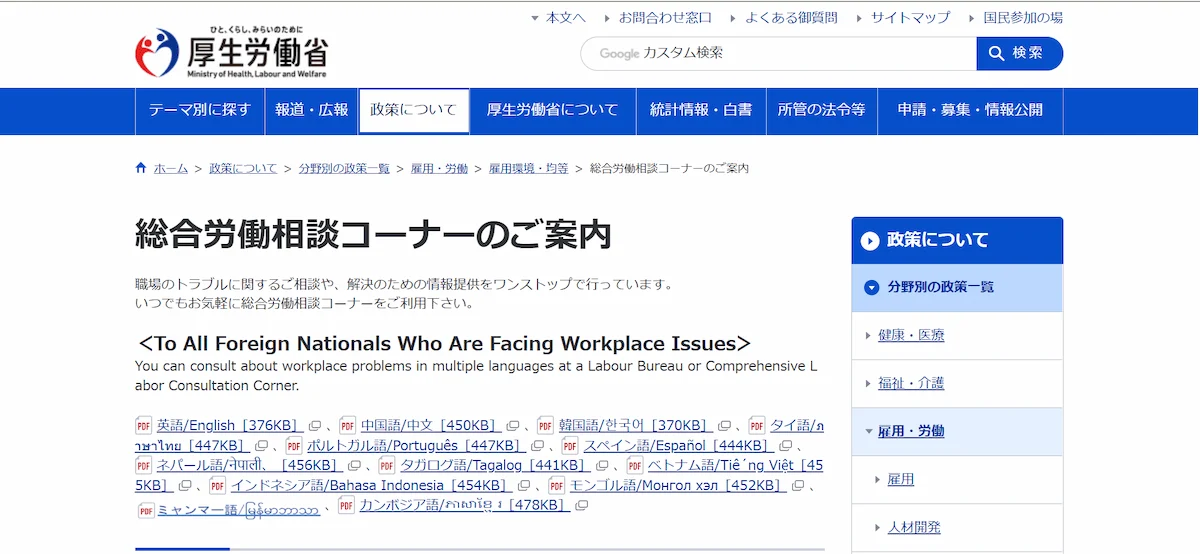Image resolution: width=1200 pixels, height=554 pixels.
Task: Click new-window icon after Tagalog PDF link
Action: coord(602,466)
